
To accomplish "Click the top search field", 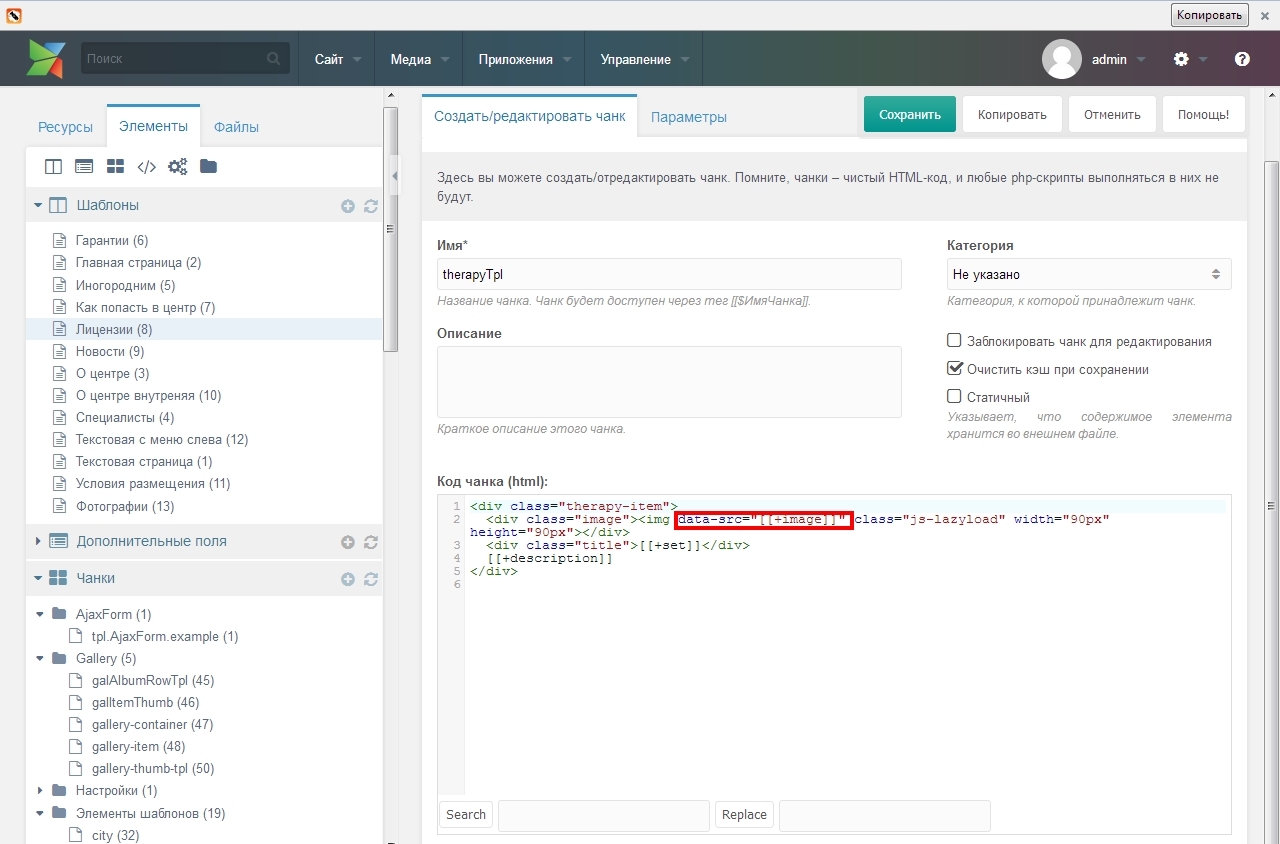I will tap(185, 59).
